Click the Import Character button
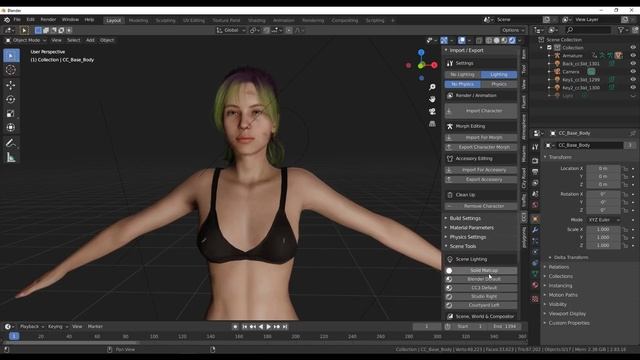The width and height of the screenshot is (640, 360). tap(481, 111)
